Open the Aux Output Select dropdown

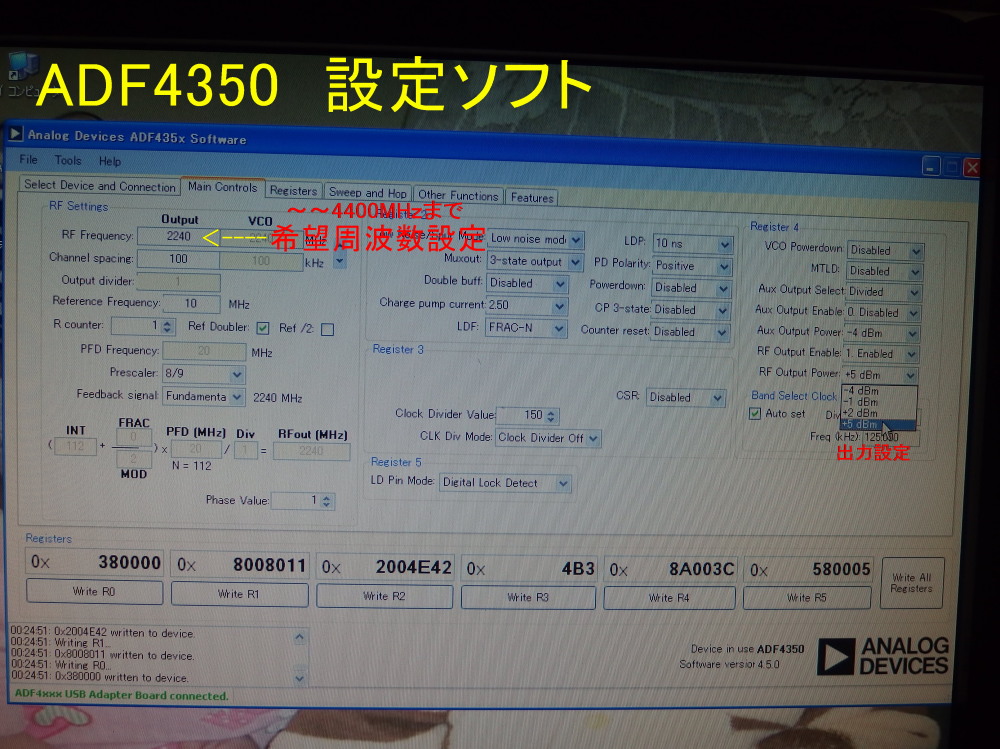click(x=915, y=293)
